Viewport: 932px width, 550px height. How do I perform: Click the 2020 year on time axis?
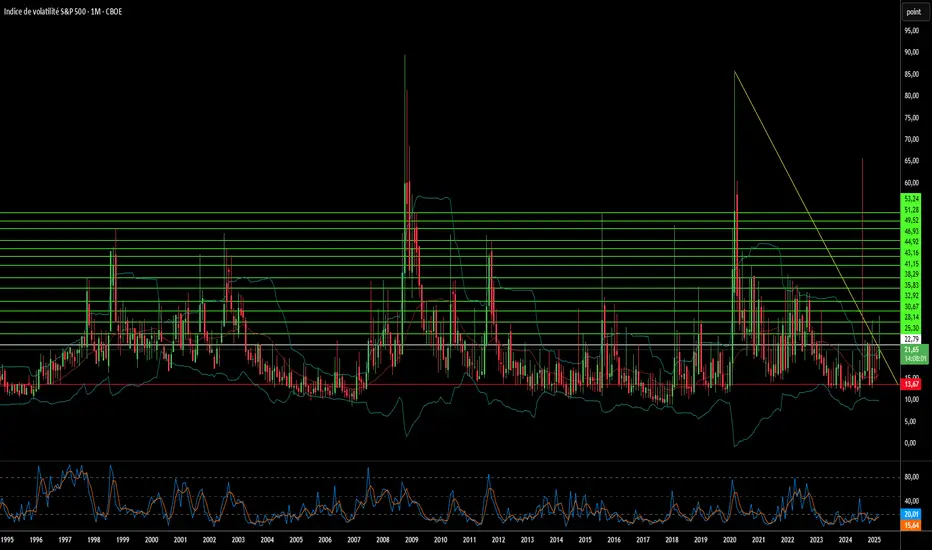(x=730, y=540)
